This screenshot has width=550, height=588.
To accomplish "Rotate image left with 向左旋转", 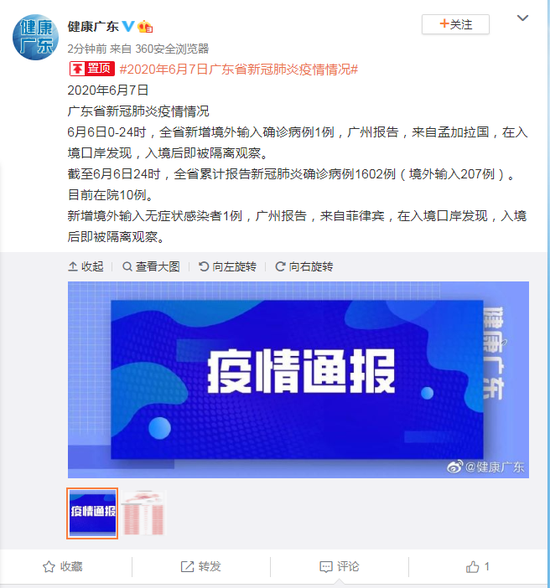I will click(x=228, y=267).
